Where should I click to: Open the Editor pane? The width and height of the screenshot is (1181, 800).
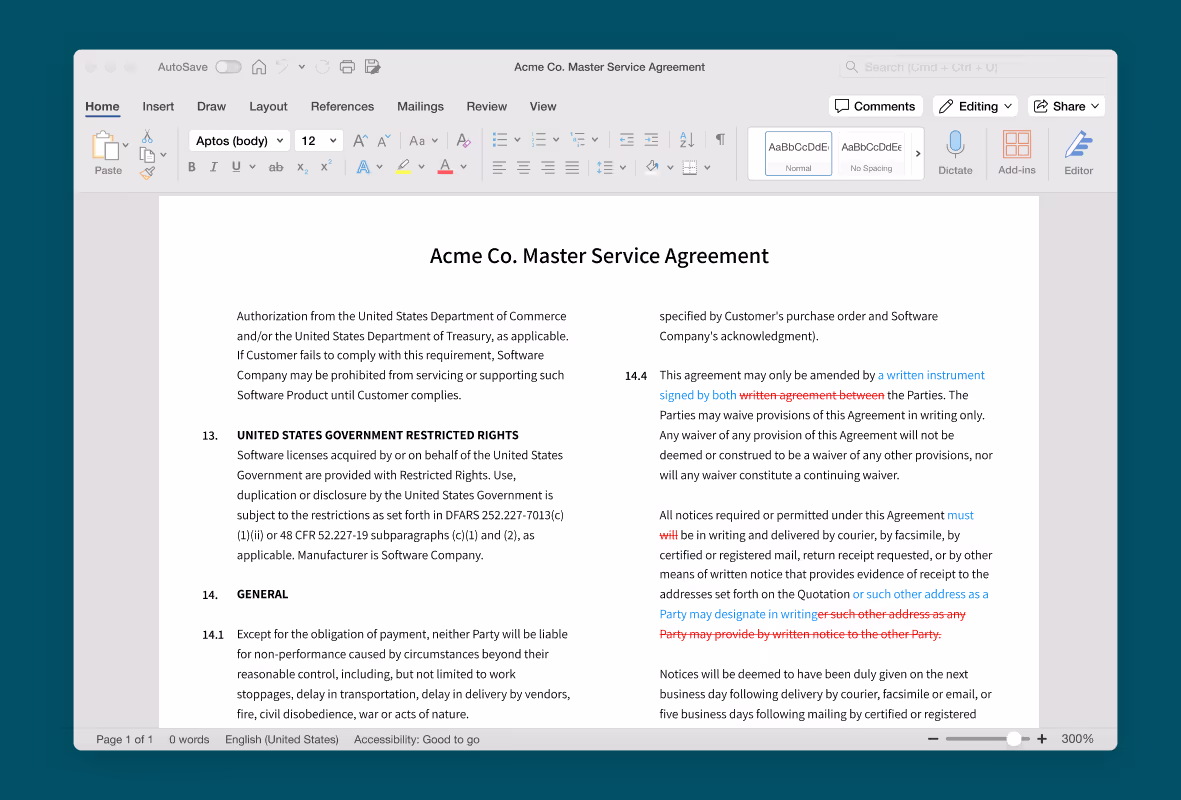click(x=1079, y=153)
